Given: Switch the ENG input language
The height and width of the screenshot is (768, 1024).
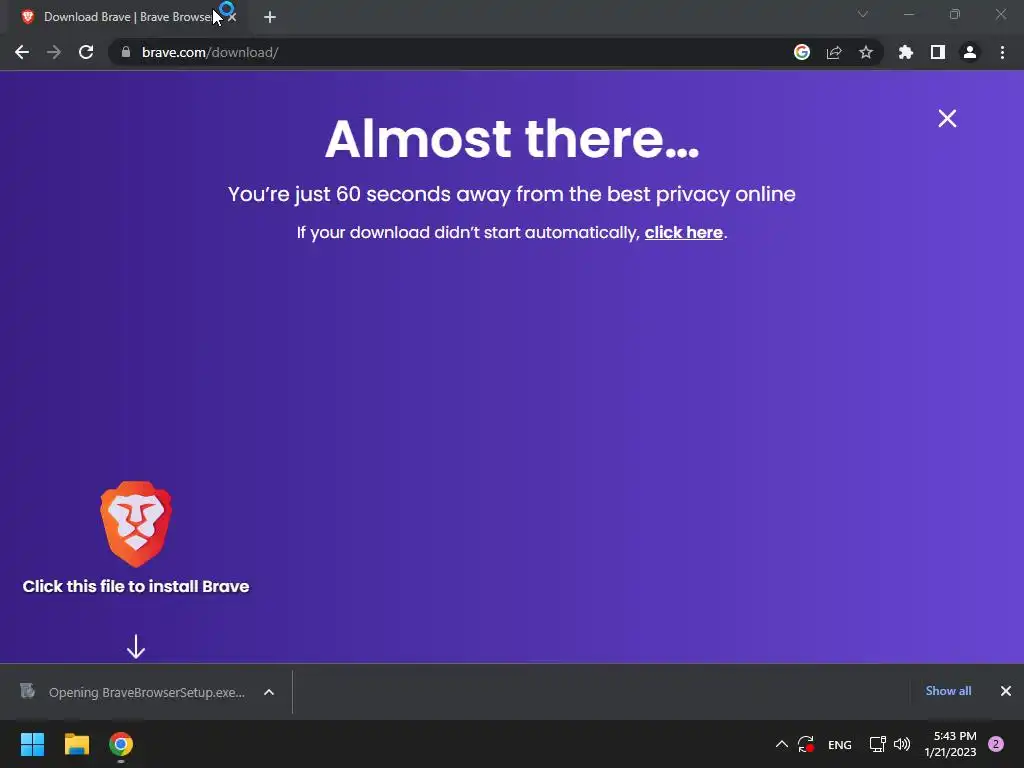Looking at the screenshot, I should tap(840, 744).
